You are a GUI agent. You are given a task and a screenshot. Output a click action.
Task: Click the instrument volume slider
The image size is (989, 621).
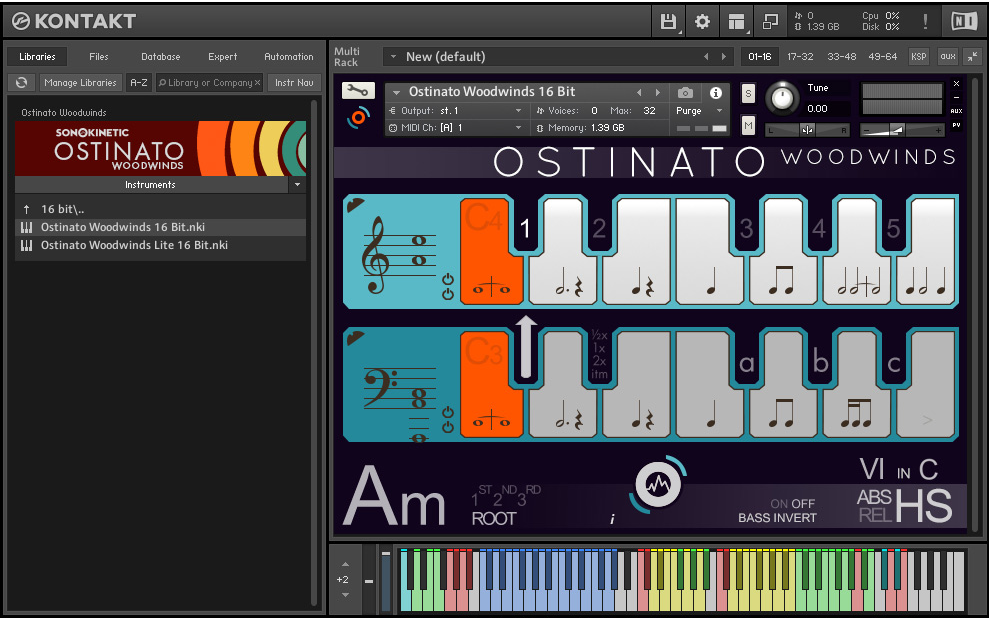[902, 130]
